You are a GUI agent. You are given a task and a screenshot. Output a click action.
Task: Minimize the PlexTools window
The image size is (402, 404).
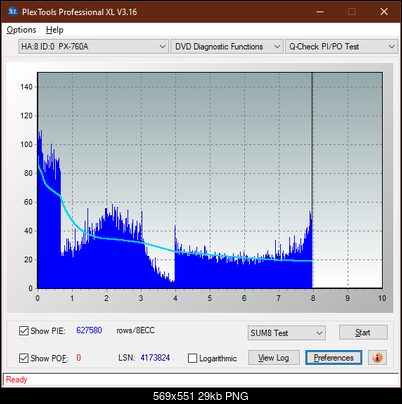320,12
